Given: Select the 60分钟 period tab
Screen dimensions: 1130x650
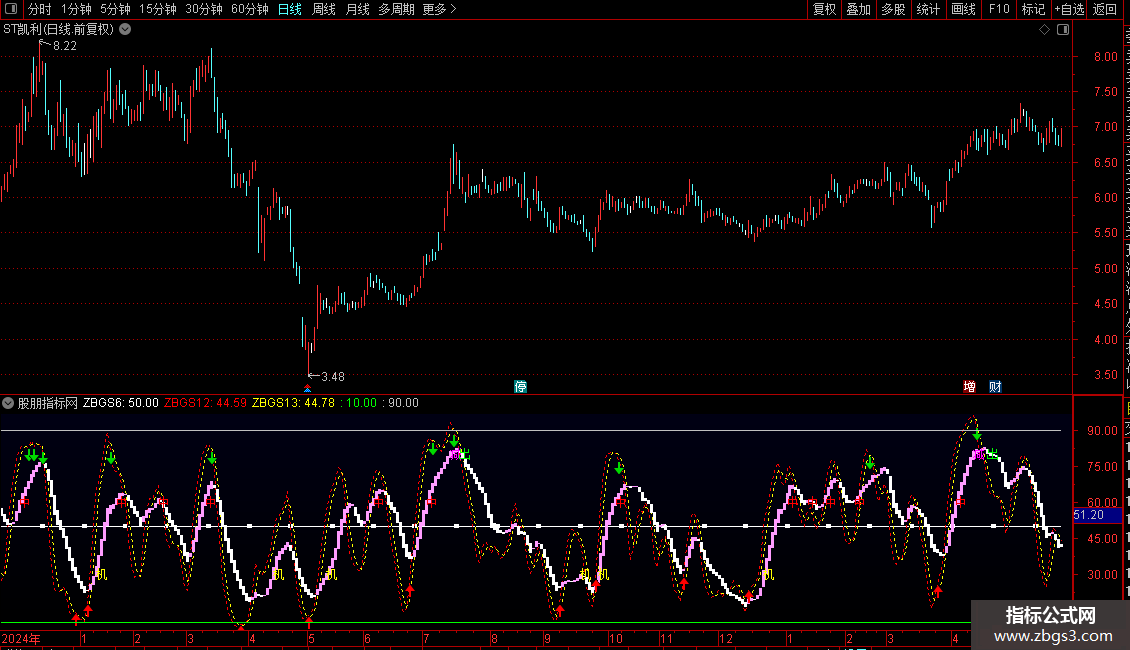Looking at the screenshot, I should 249,9.
